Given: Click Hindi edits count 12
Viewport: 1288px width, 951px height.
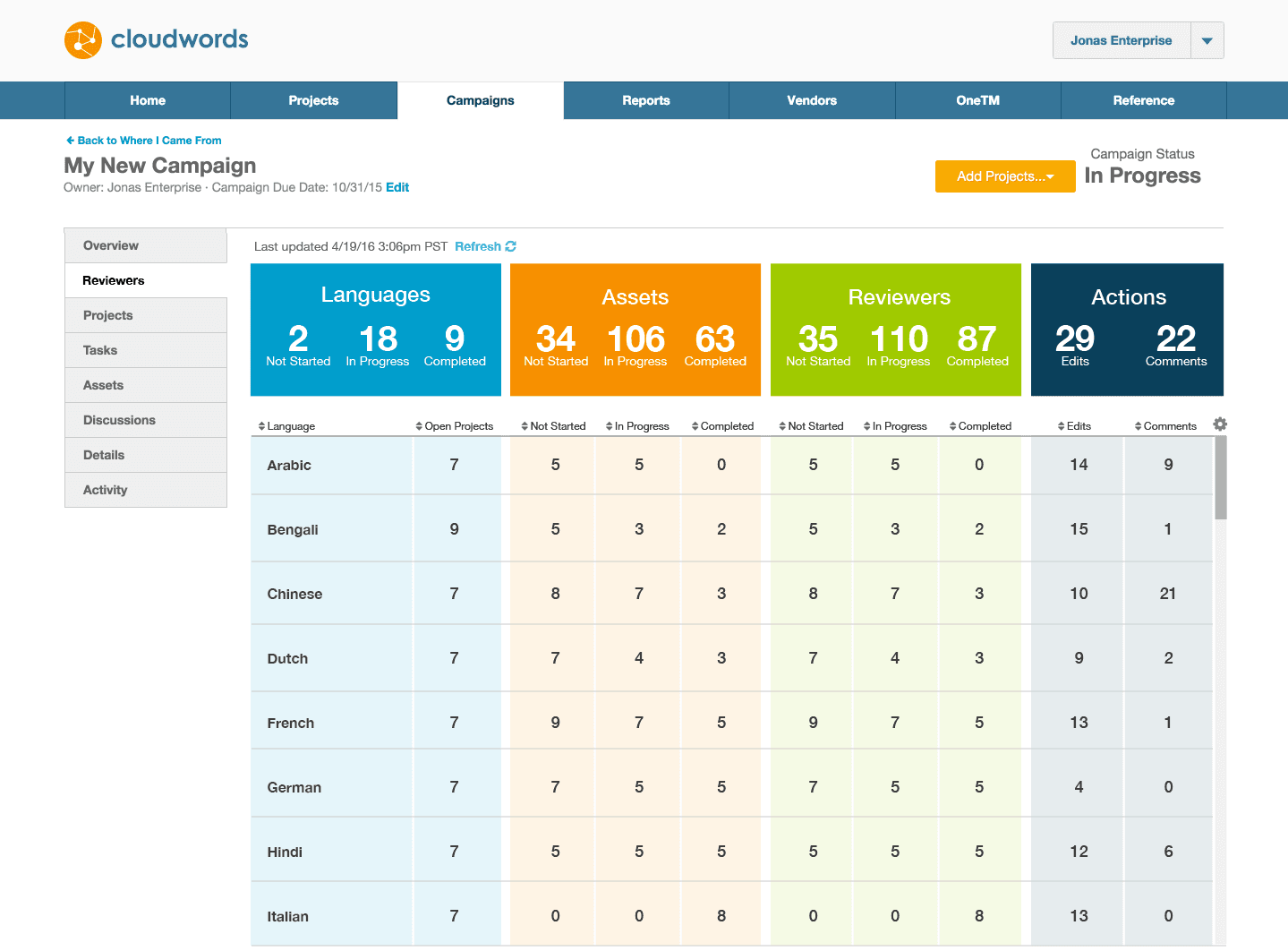Looking at the screenshot, I should 1079,852.
